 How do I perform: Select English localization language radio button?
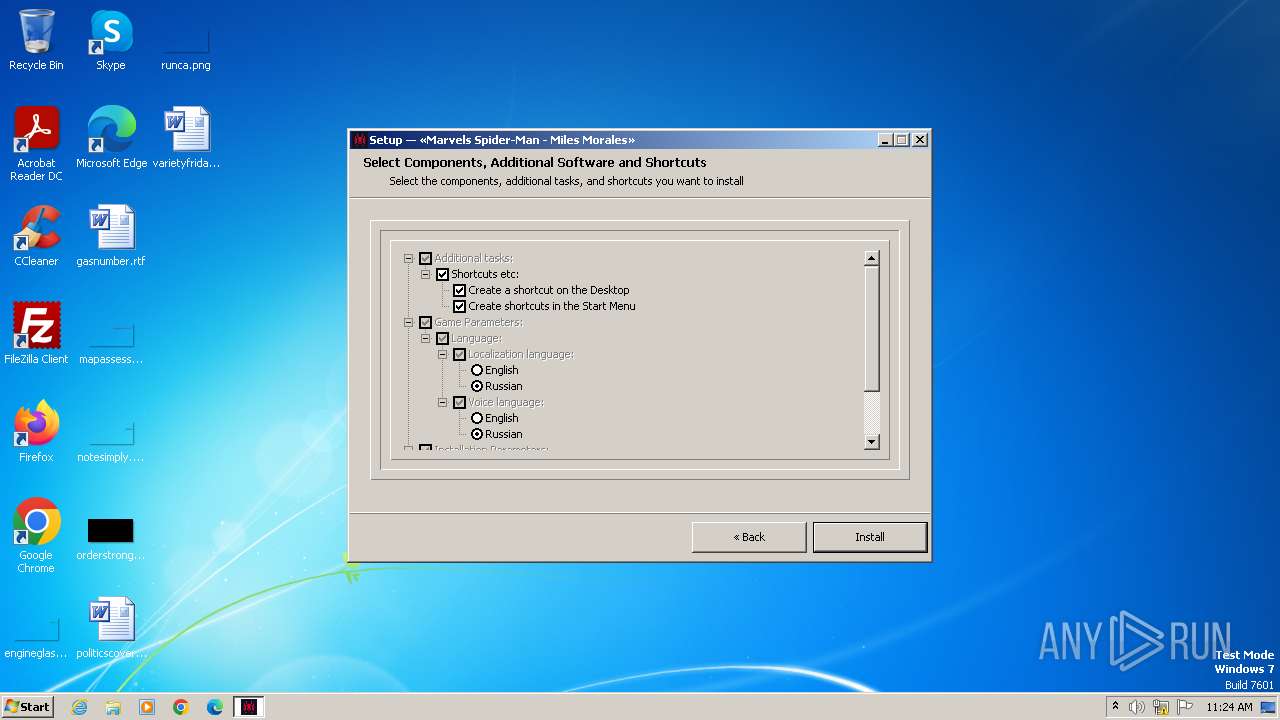477,370
